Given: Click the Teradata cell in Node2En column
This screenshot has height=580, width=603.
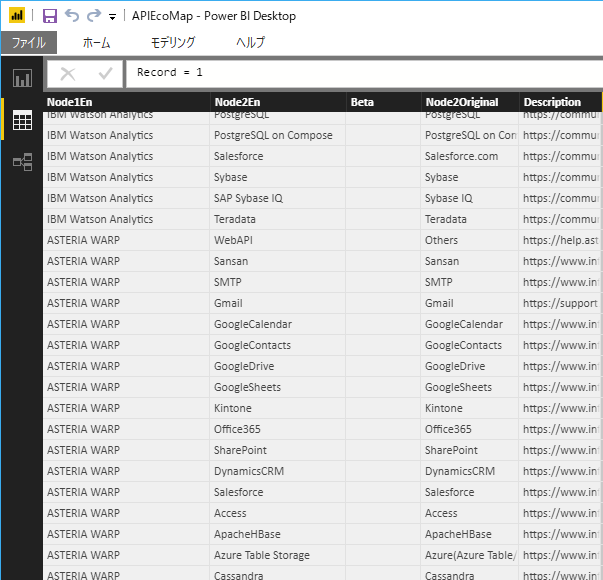Looking at the screenshot, I should [x=278, y=219].
